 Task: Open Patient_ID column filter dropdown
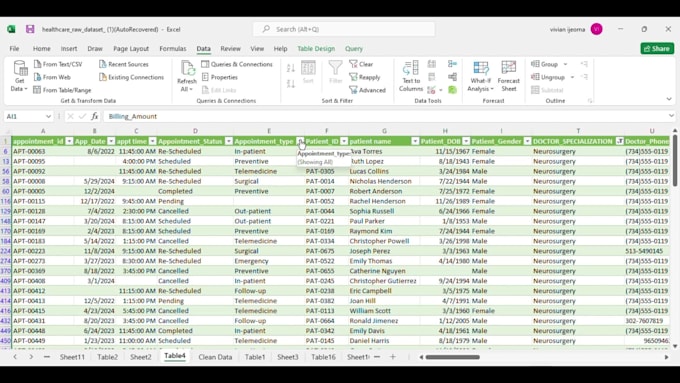tap(344, 141)
